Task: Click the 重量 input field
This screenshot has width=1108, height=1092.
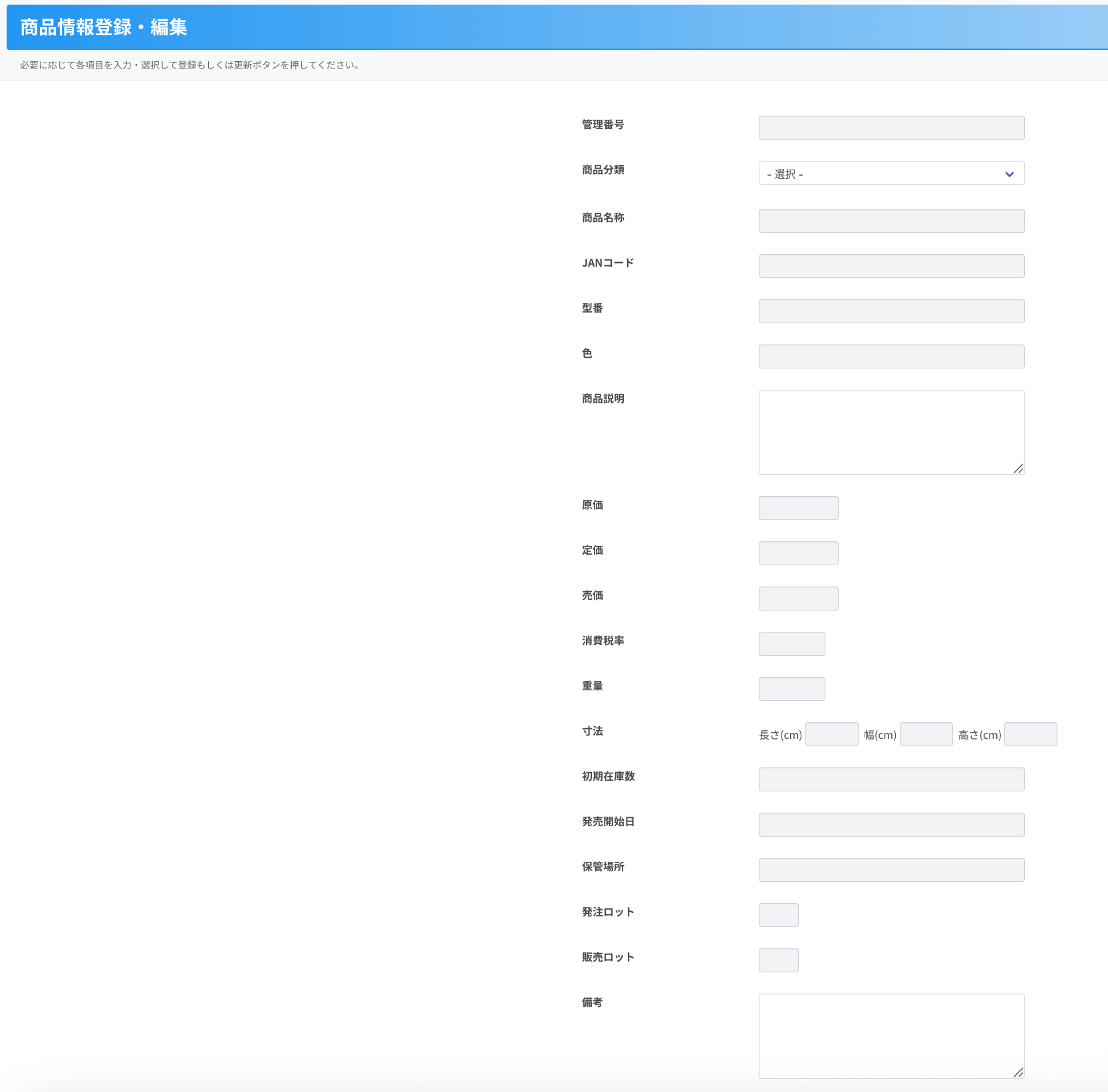Action: 791,689
